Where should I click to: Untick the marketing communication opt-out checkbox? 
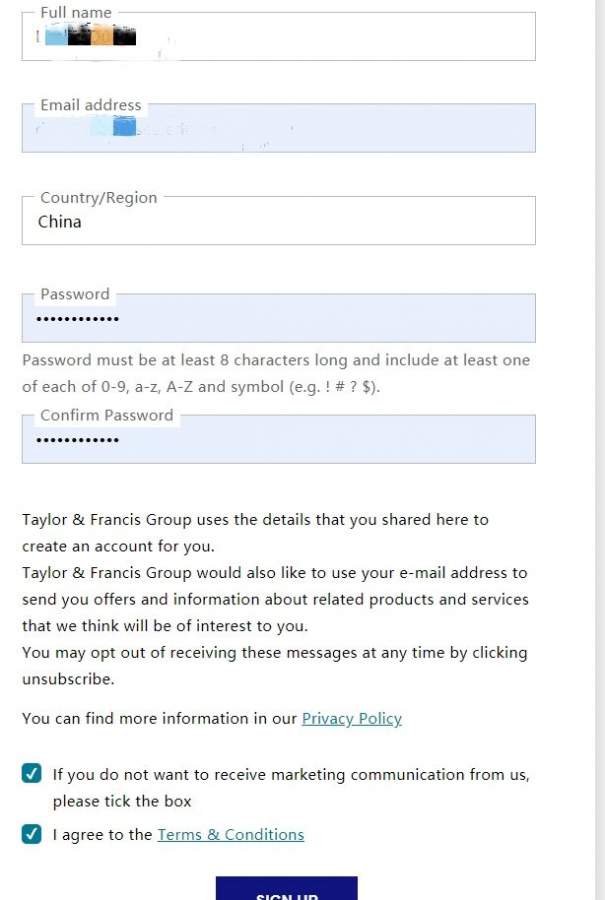(x=32, y=773)
